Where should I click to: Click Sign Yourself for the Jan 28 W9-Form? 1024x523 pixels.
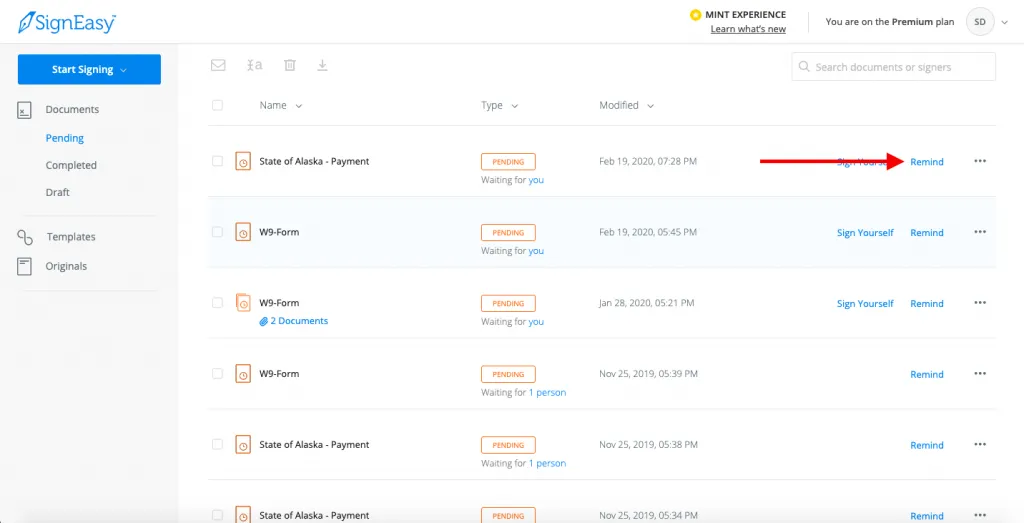(x=865, y=304)
